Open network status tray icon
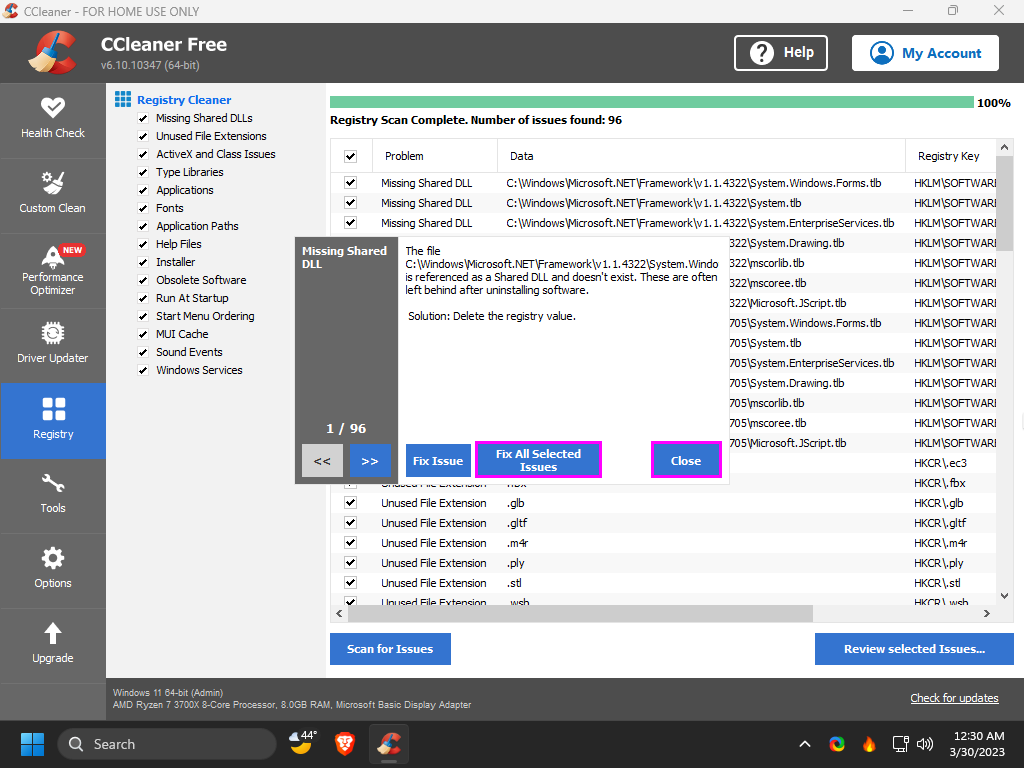Screen dimensions: 1024x768 [901, 744]
